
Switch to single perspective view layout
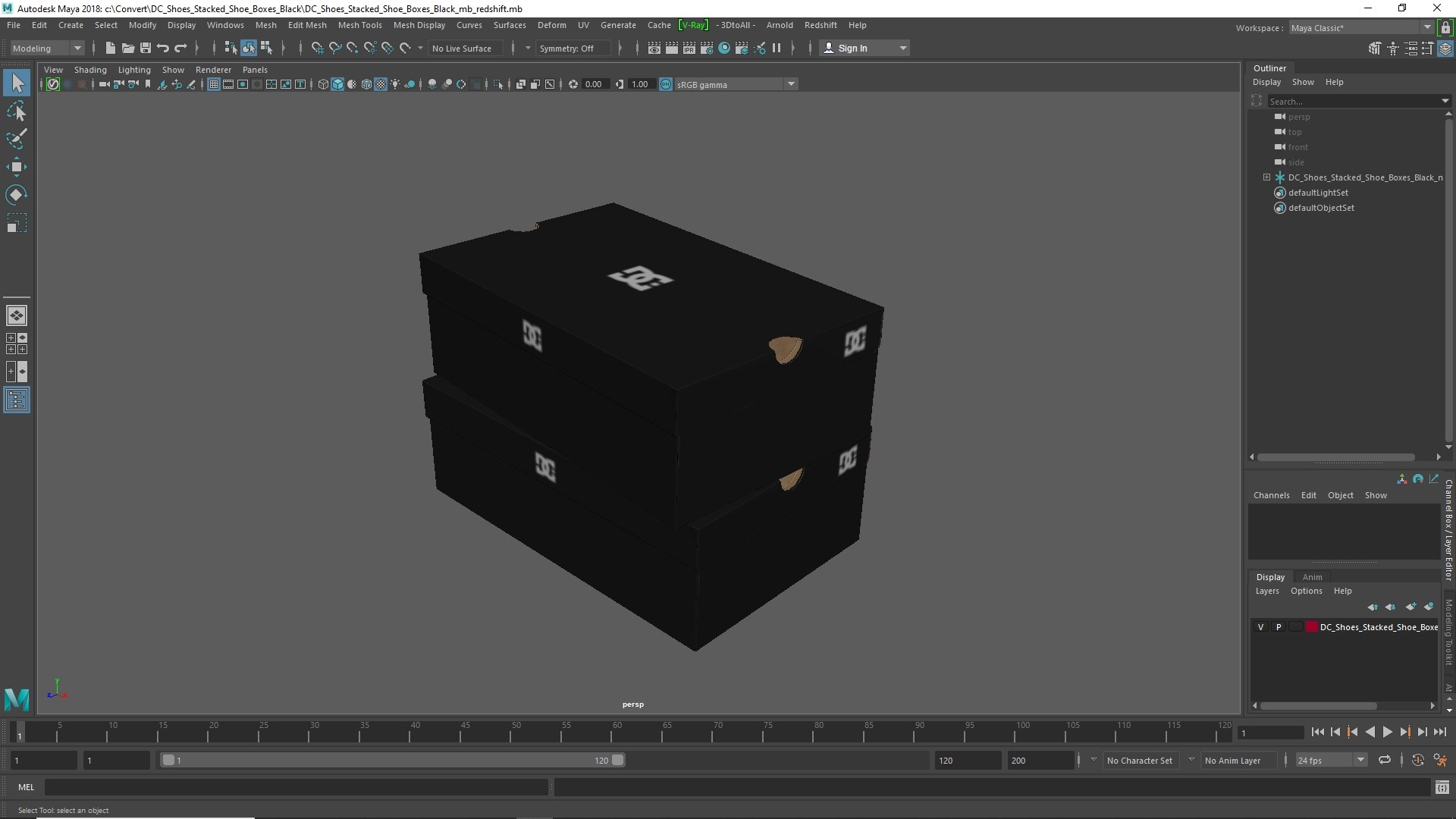[x=17, y=315]
